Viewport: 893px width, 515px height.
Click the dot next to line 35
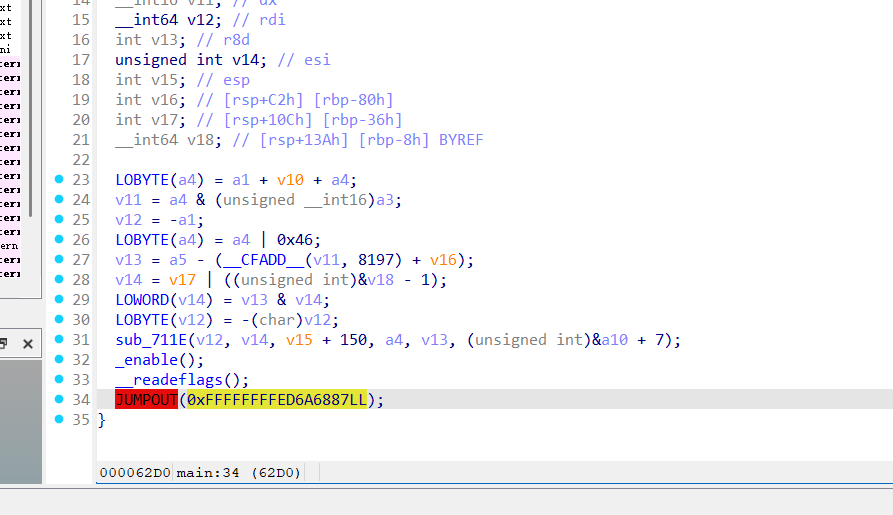coord(58,420)
